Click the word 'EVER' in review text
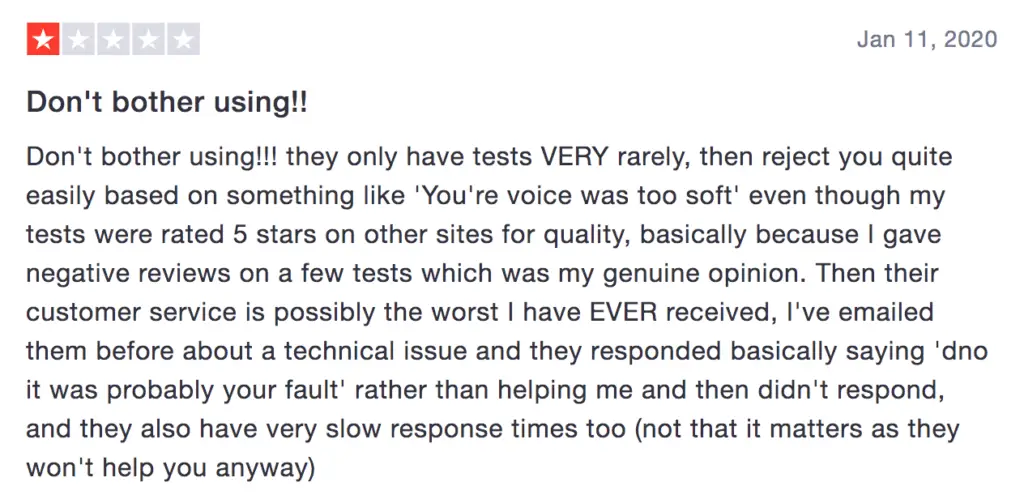The image size is (1024, 499). pyautogui.click(x=621, y=313)
